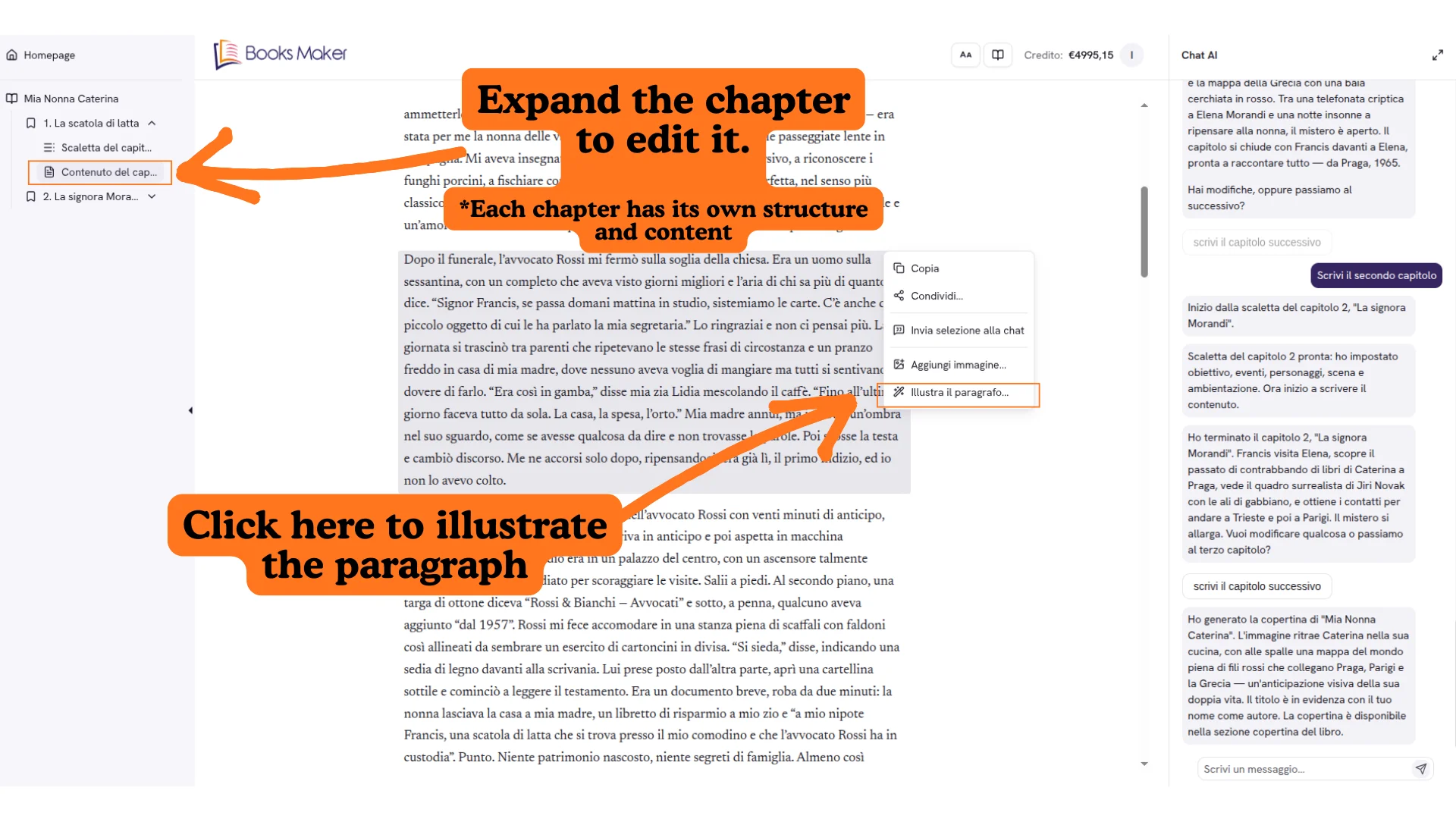This screenshot has height=819, width=1456.
Task: Click chat text Hai modifiche, oppure passiamo
Action: coord(1269,198)
